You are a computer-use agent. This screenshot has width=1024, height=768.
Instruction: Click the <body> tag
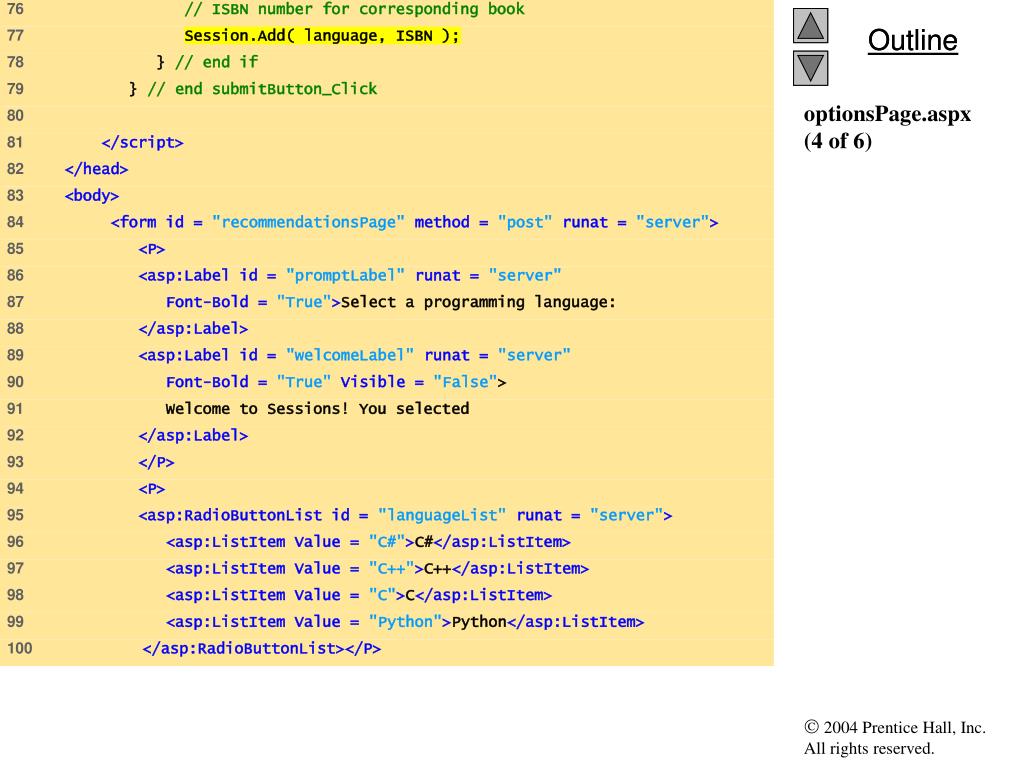(91, 196)
